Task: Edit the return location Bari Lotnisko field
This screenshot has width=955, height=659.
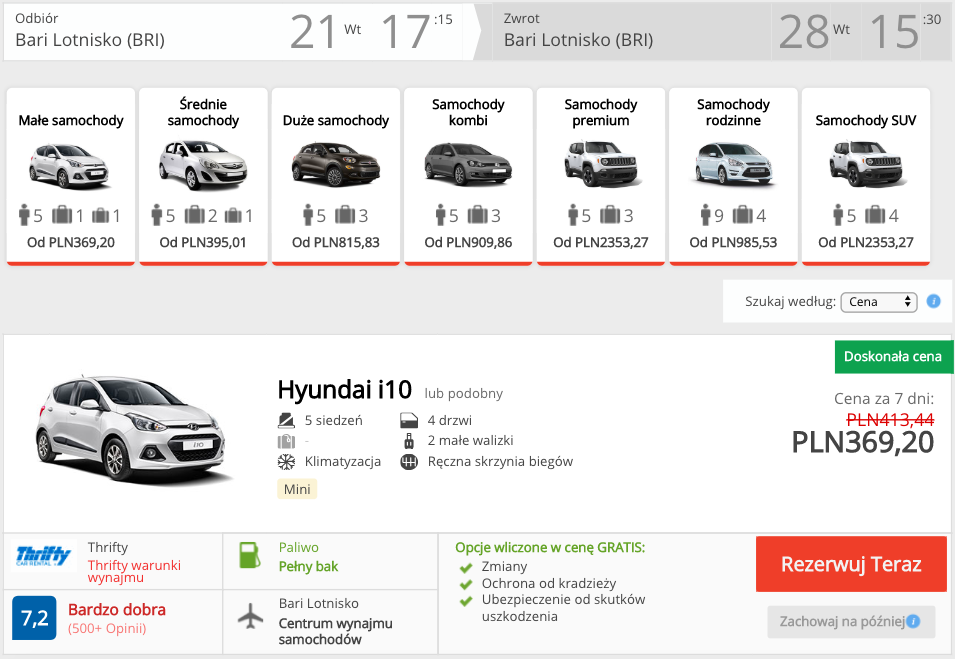Action: (x=578, y=40)
